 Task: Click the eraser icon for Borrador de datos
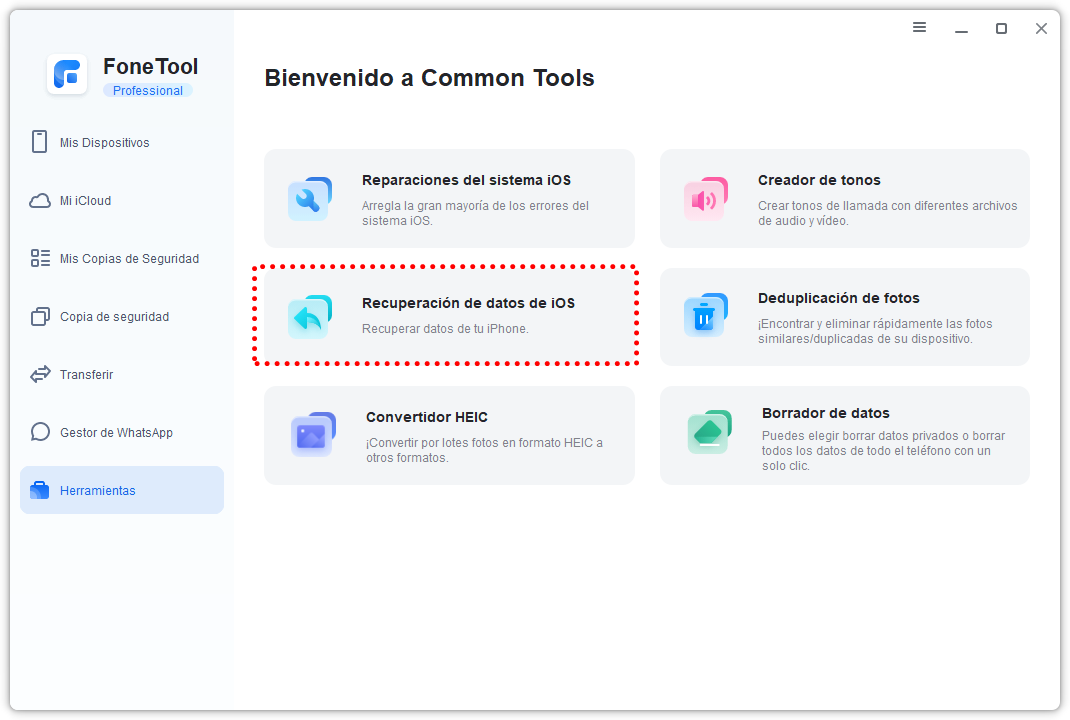point(708,432)
